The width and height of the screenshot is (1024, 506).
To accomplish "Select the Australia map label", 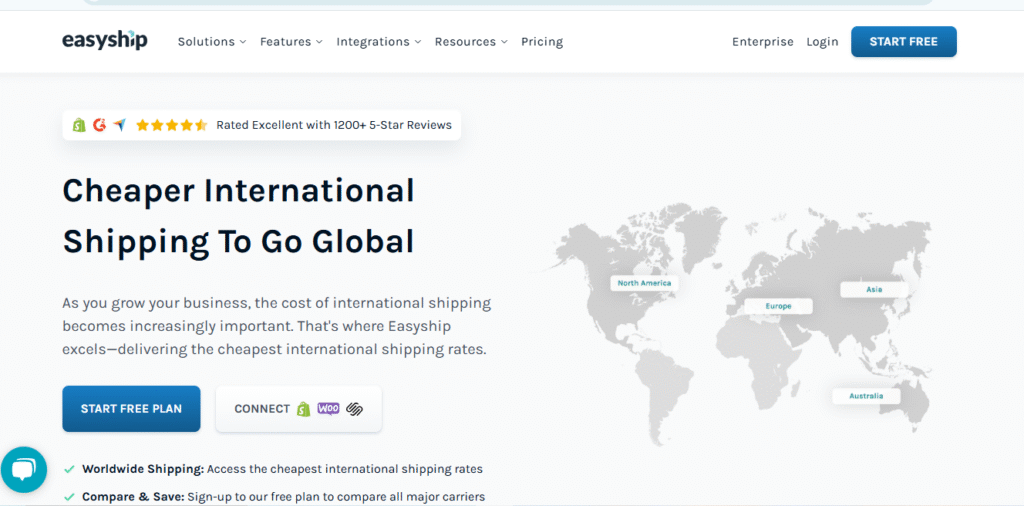I will coord(866,396).
